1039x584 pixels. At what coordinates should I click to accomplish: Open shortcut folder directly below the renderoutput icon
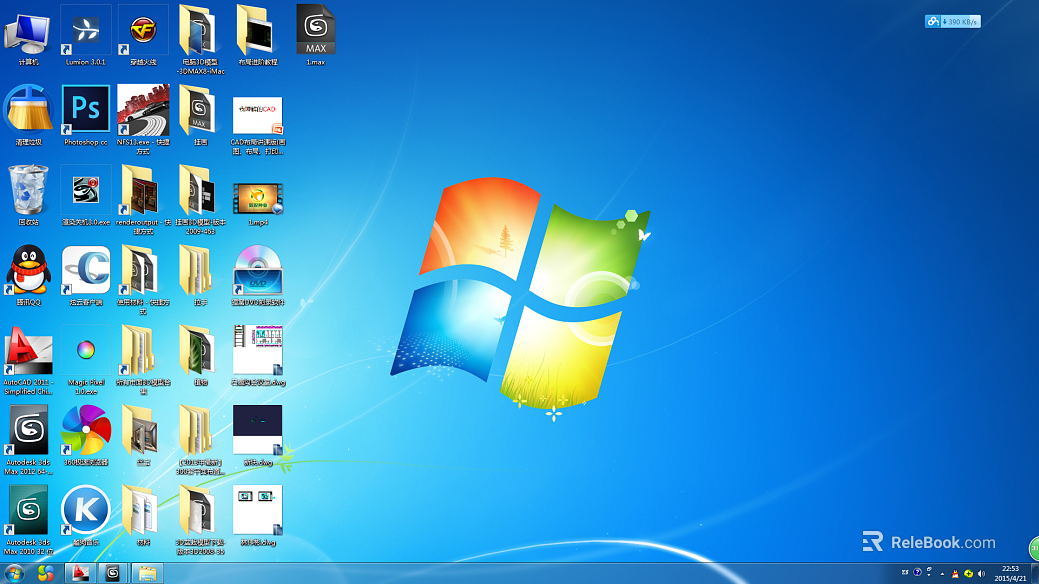143,279
